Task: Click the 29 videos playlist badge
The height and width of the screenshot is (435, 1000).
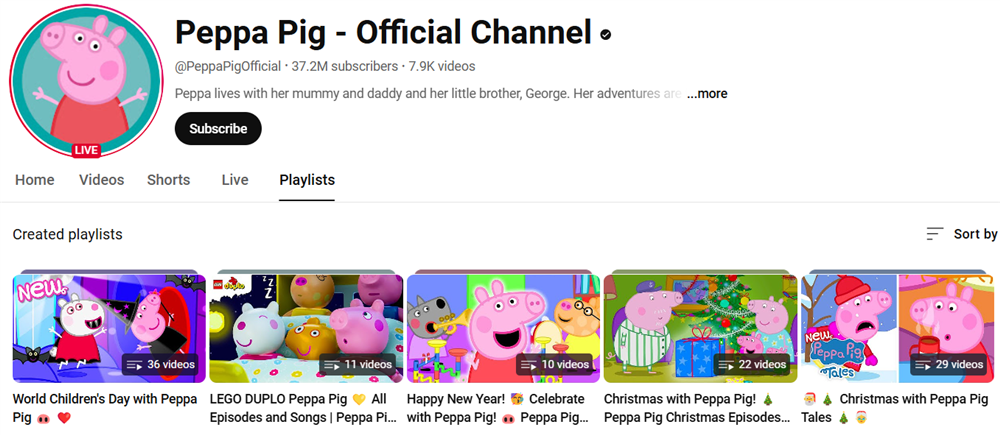Action: coord(949,365)
